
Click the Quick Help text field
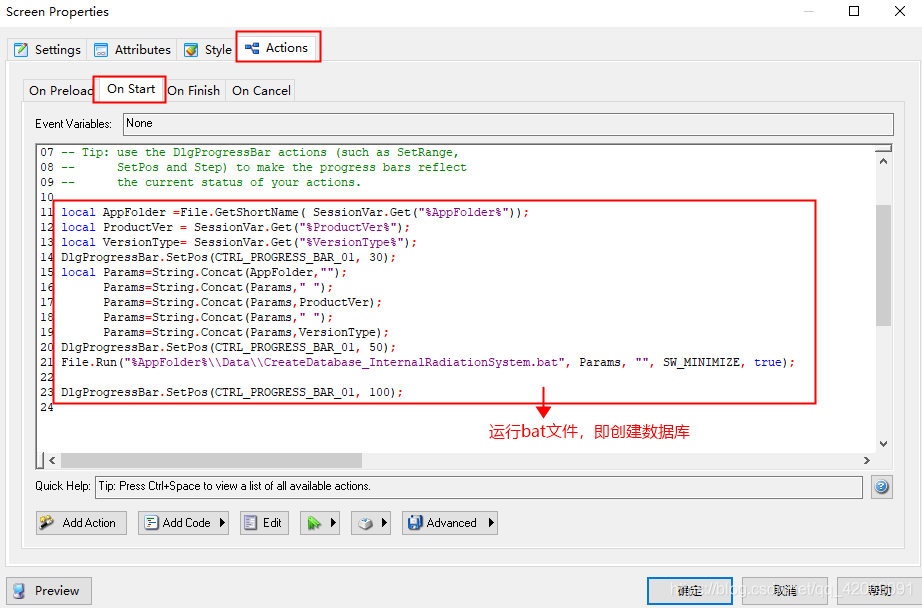(479, 487)
